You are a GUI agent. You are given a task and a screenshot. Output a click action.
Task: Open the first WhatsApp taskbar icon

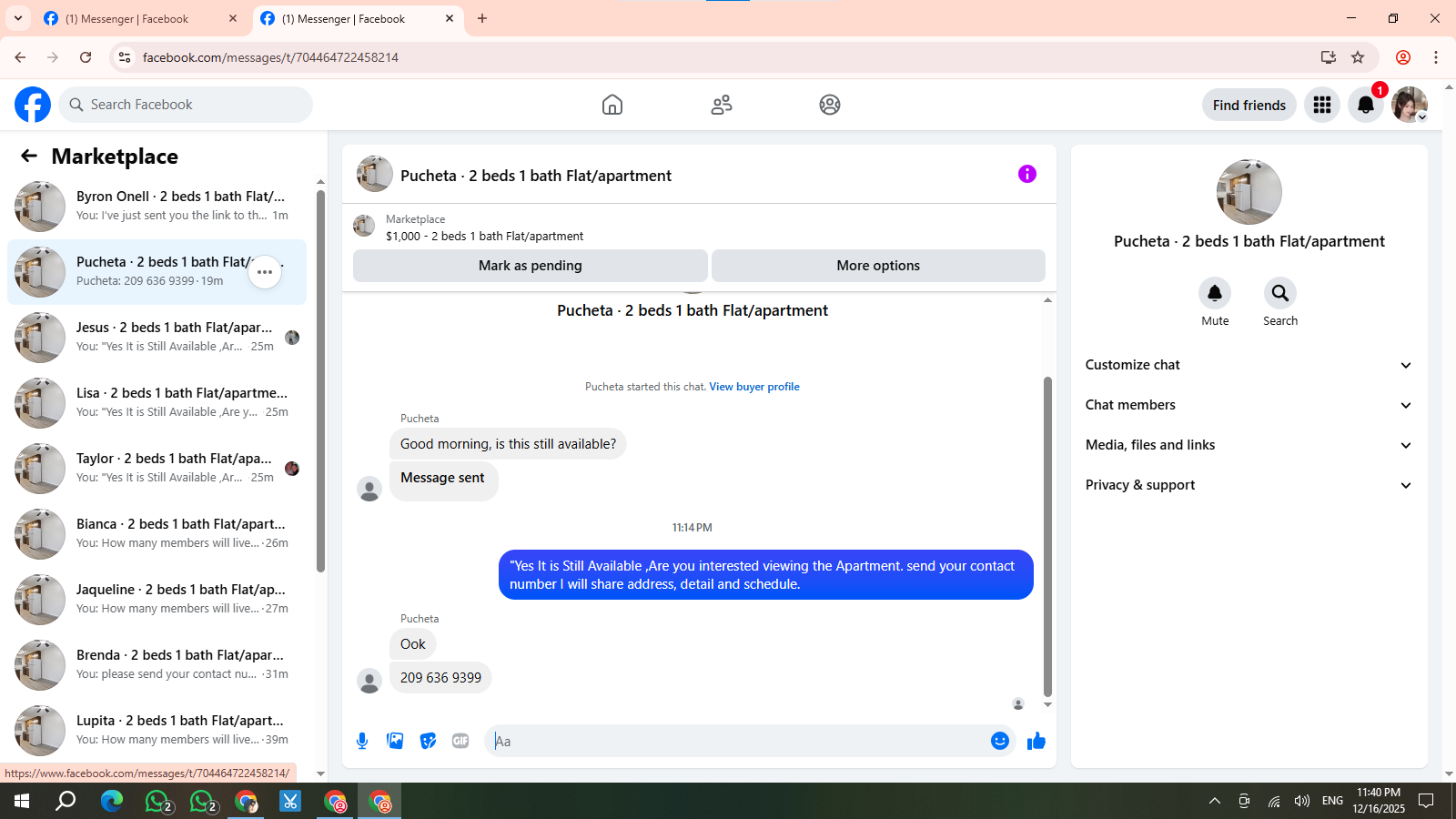[x=158, y=801]
